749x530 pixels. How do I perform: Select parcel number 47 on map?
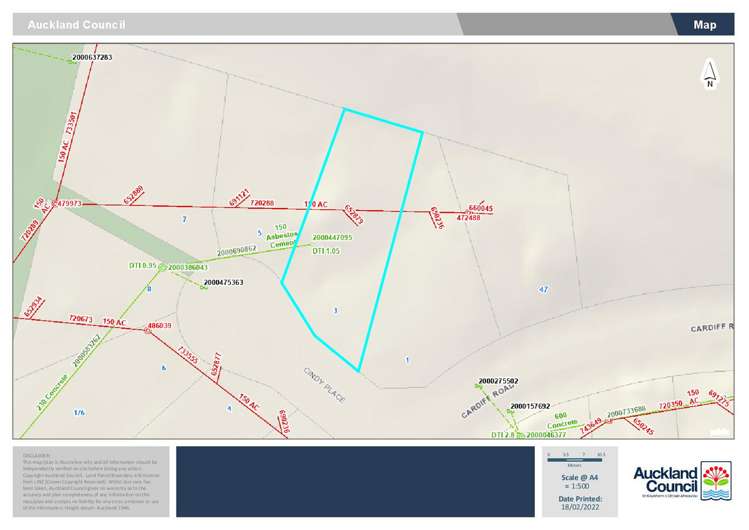click(x=543, y=289)
